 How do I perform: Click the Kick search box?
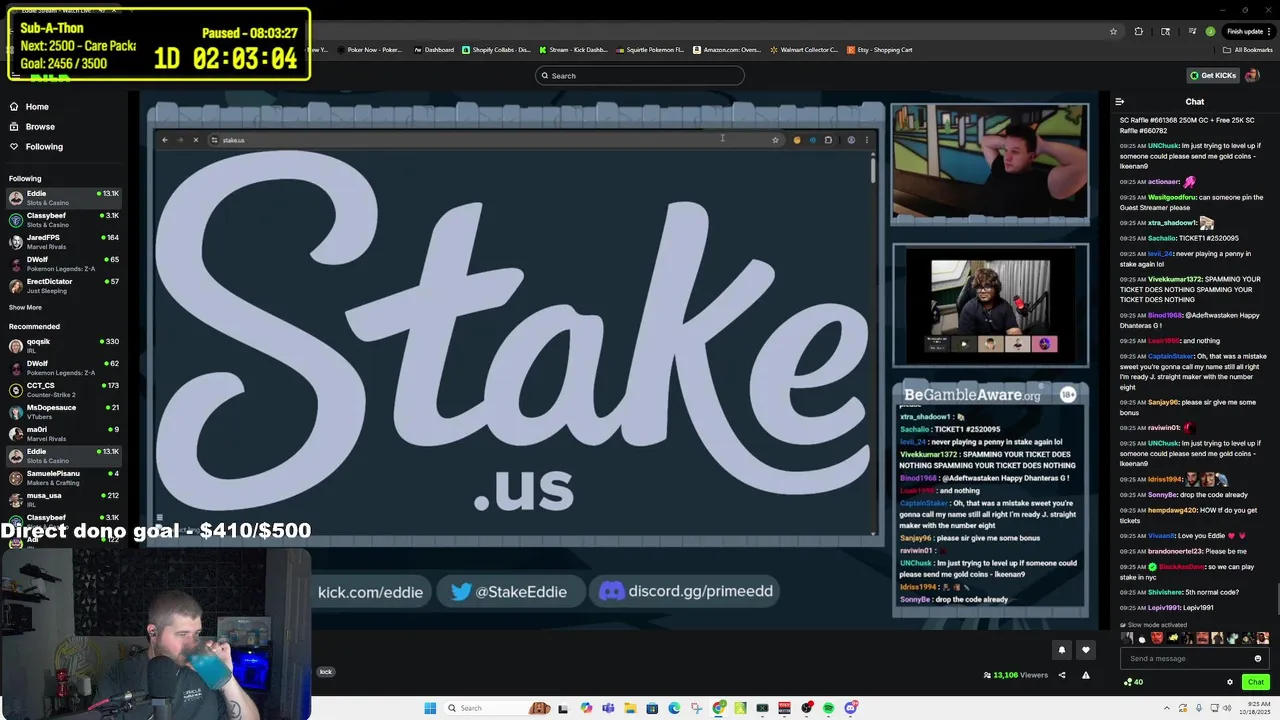640,75
